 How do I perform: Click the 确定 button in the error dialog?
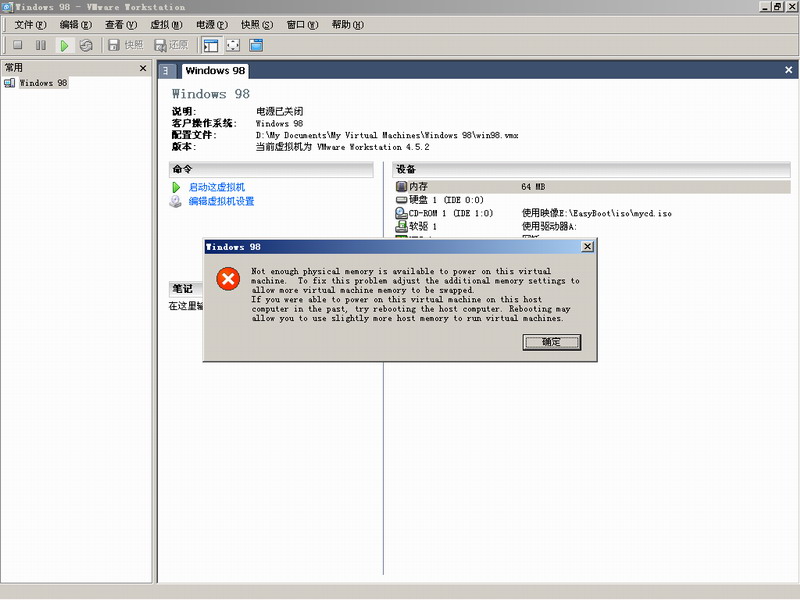tap(552, 342)
